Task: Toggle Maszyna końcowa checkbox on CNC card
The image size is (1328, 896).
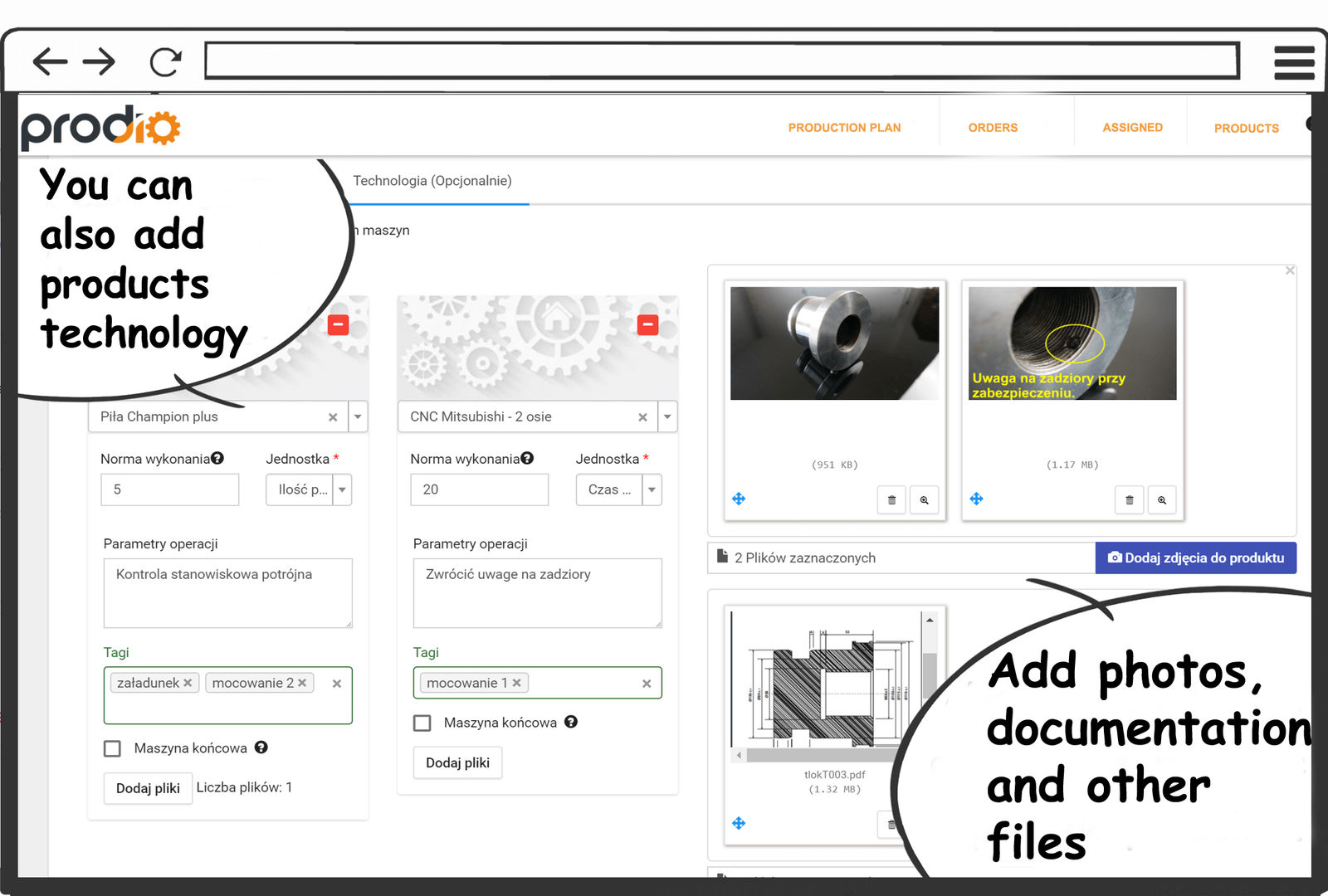Action: (x=422, y=723)
